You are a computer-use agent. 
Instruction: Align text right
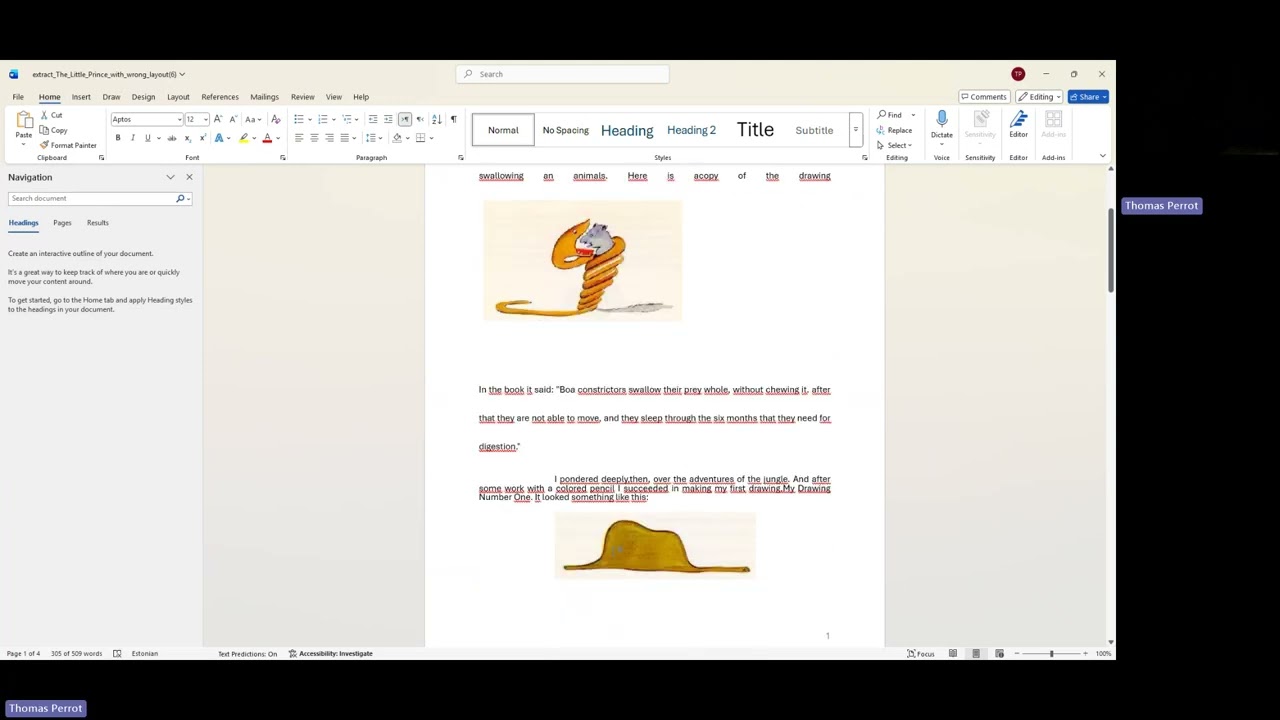tap(329, 138)
